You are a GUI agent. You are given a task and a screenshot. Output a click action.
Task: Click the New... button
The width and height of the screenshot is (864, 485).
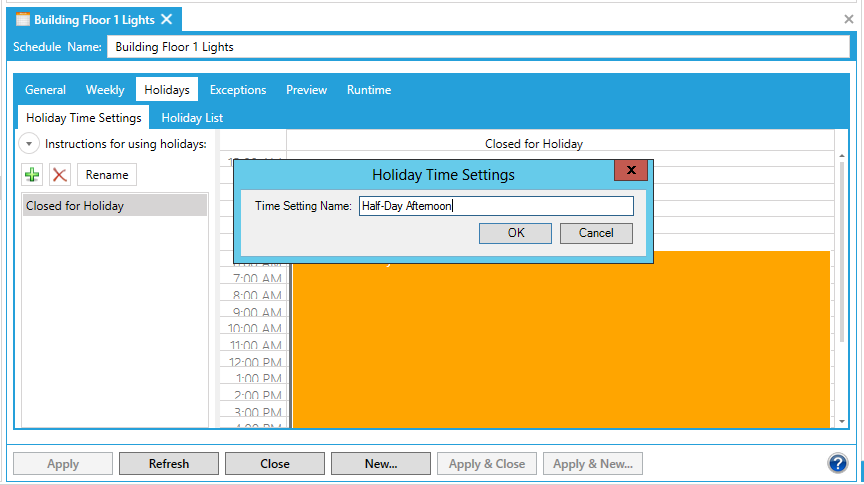point(381,464)
